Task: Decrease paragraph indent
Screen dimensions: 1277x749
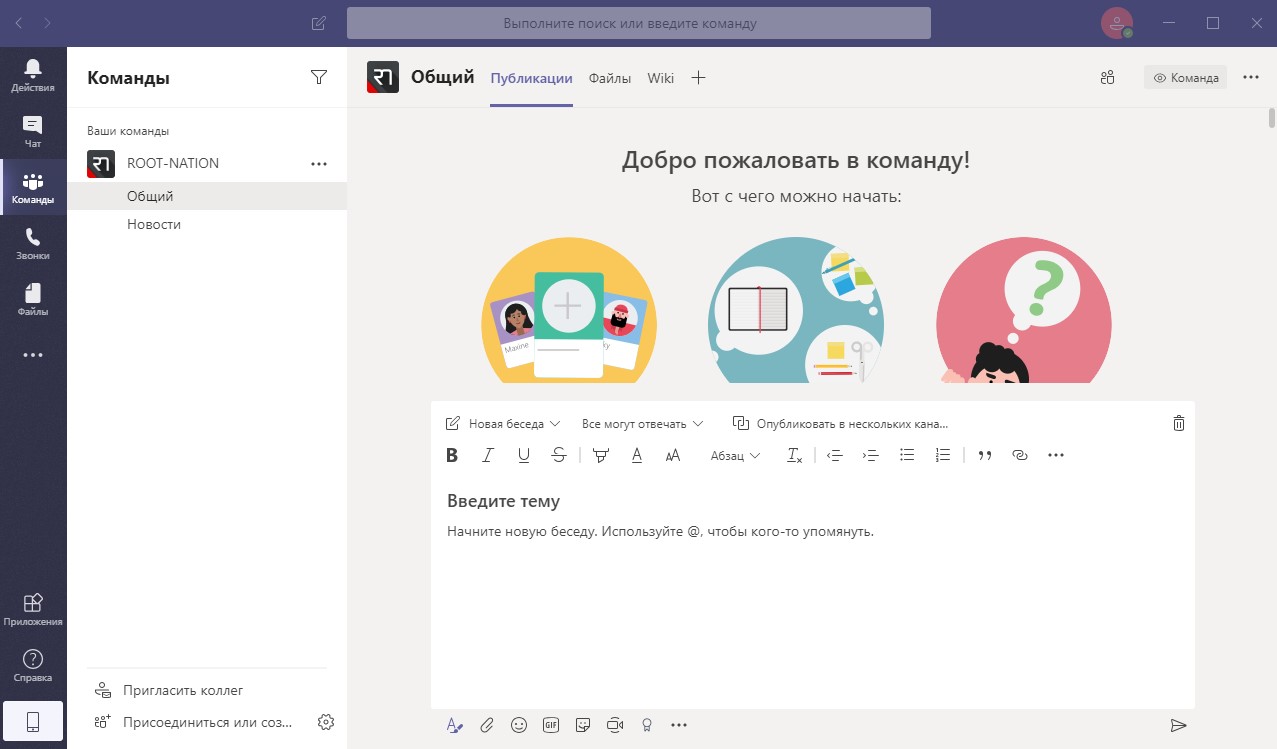Action: 835,455
